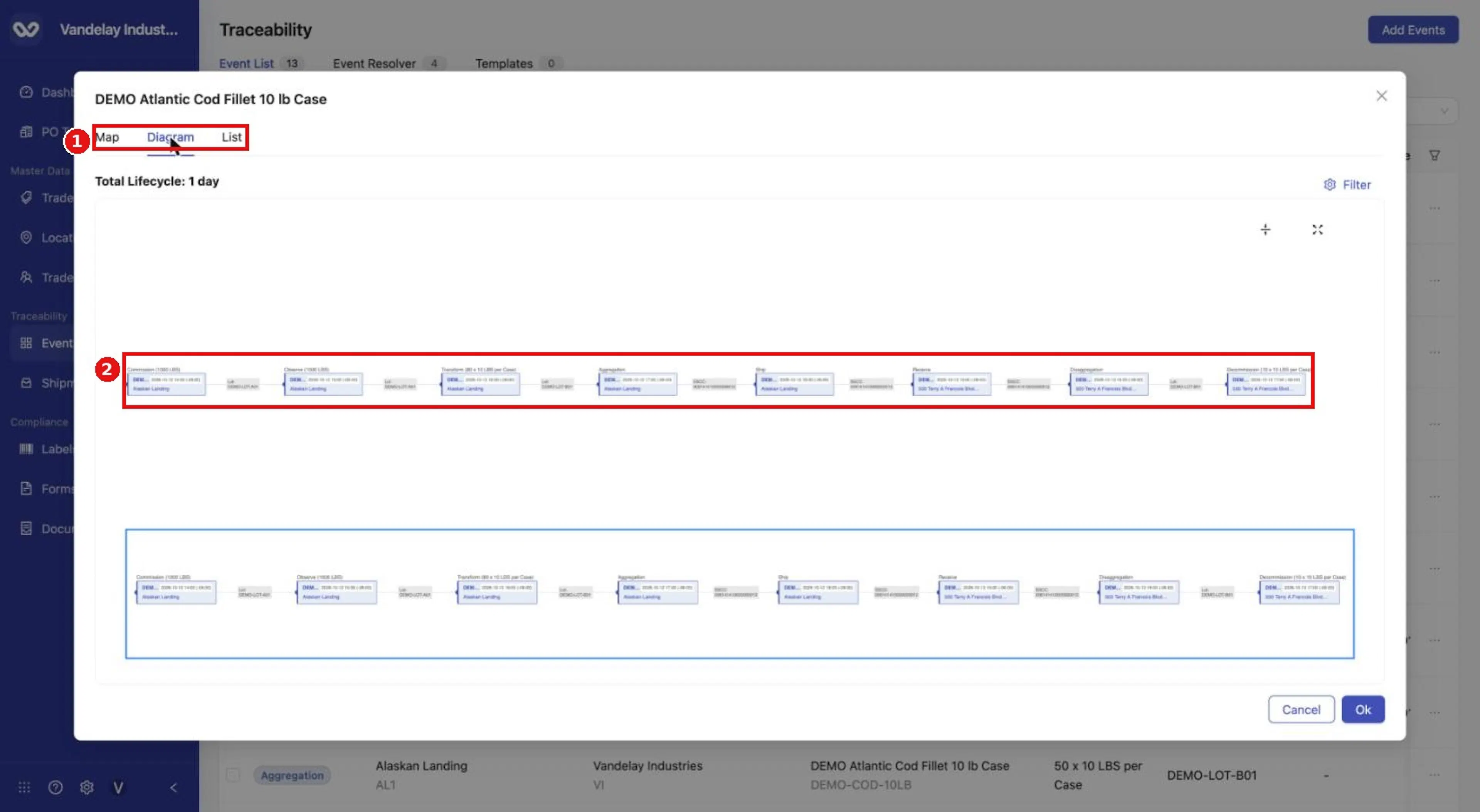Click the Commission node in the minimap
Image resolution: width=1480 pixels, height=812 pixels.
click(177, 592)
